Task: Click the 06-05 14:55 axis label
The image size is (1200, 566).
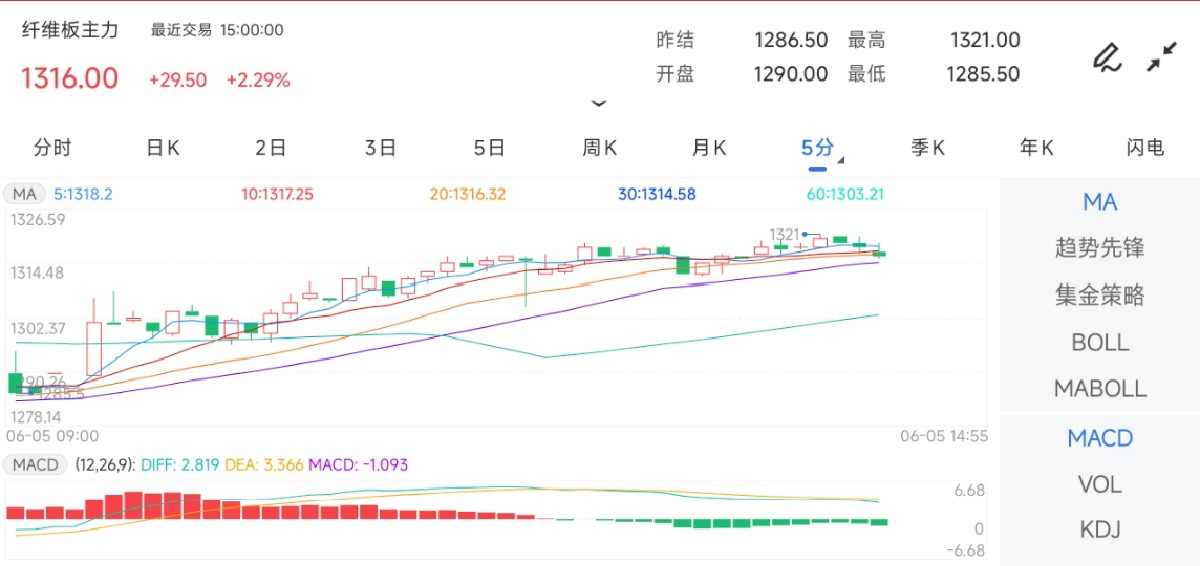Action: [944, 436]
